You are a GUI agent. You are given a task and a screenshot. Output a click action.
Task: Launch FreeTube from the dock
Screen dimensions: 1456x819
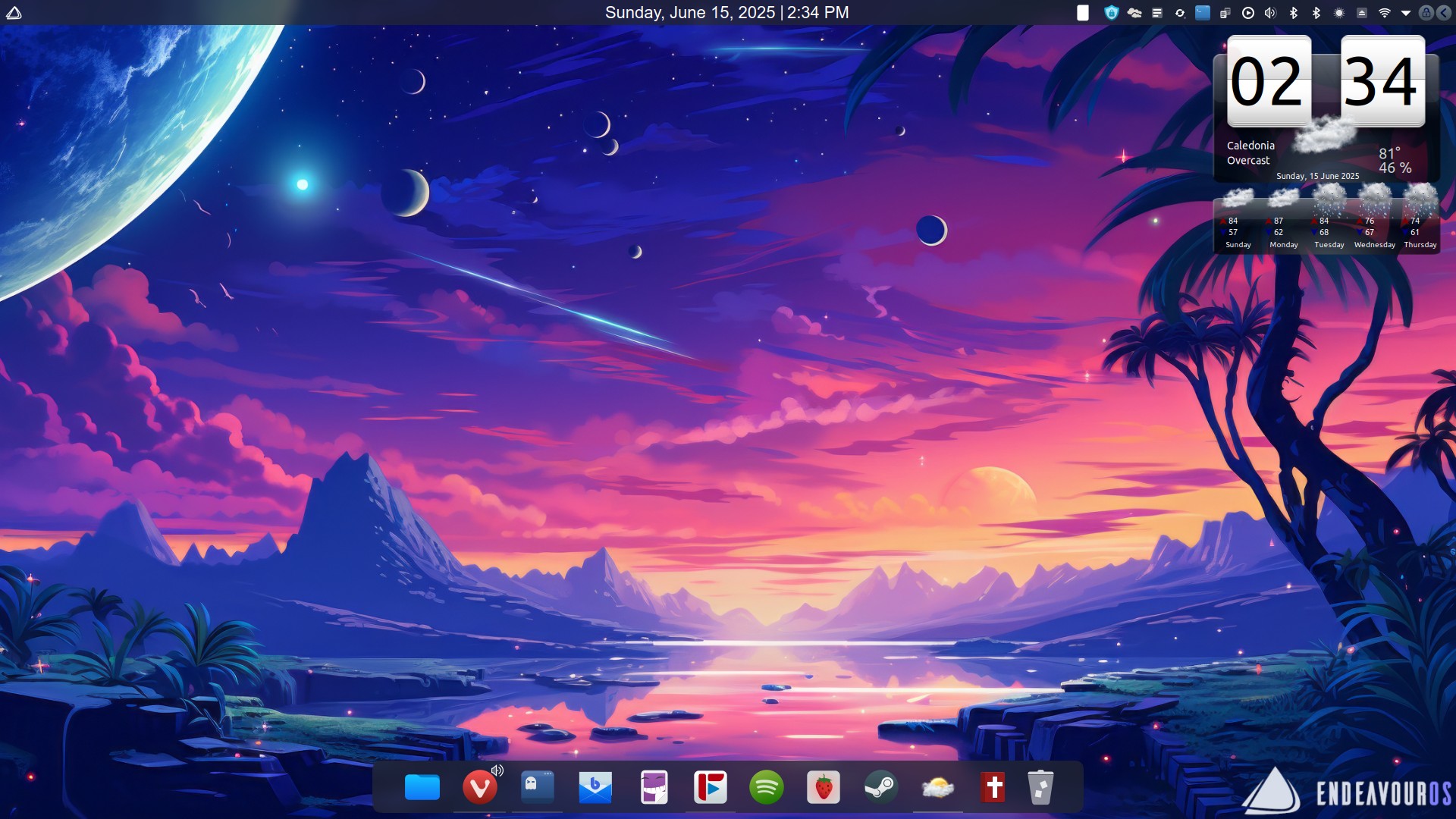[x=711, y=788]
